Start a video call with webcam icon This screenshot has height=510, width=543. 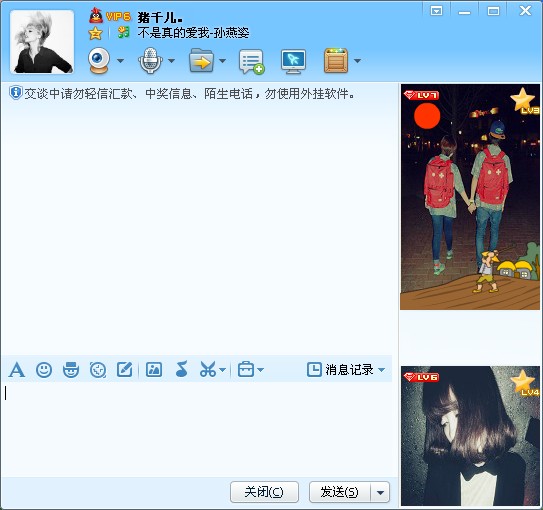(x=99, y=61)
